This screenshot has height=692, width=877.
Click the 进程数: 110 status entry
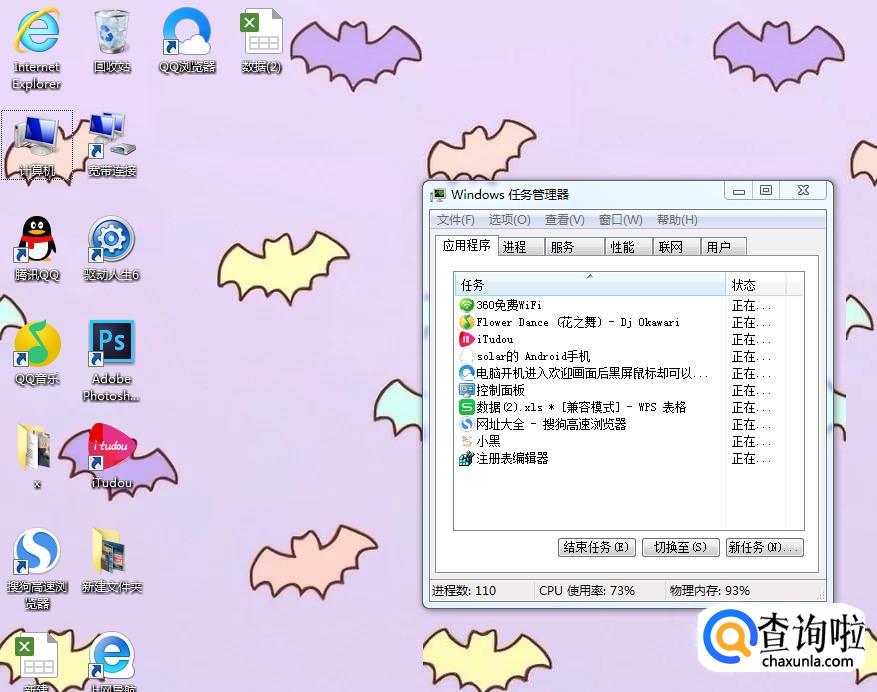464,590
